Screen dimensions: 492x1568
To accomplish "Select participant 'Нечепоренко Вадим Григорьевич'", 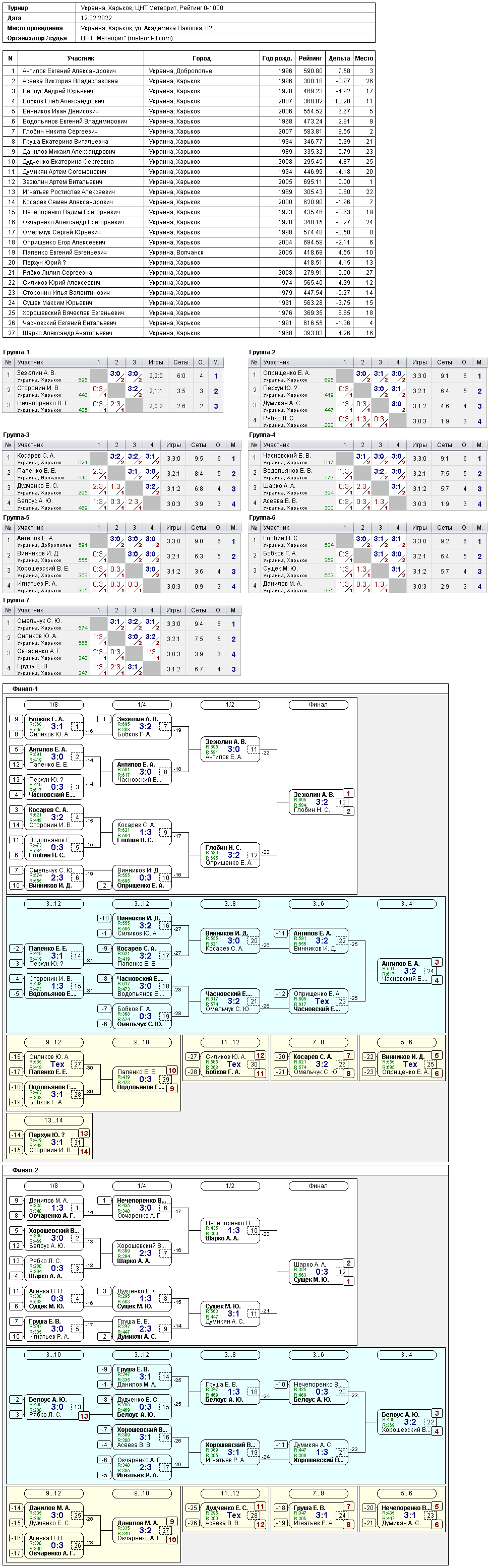I will pos(71,212).
